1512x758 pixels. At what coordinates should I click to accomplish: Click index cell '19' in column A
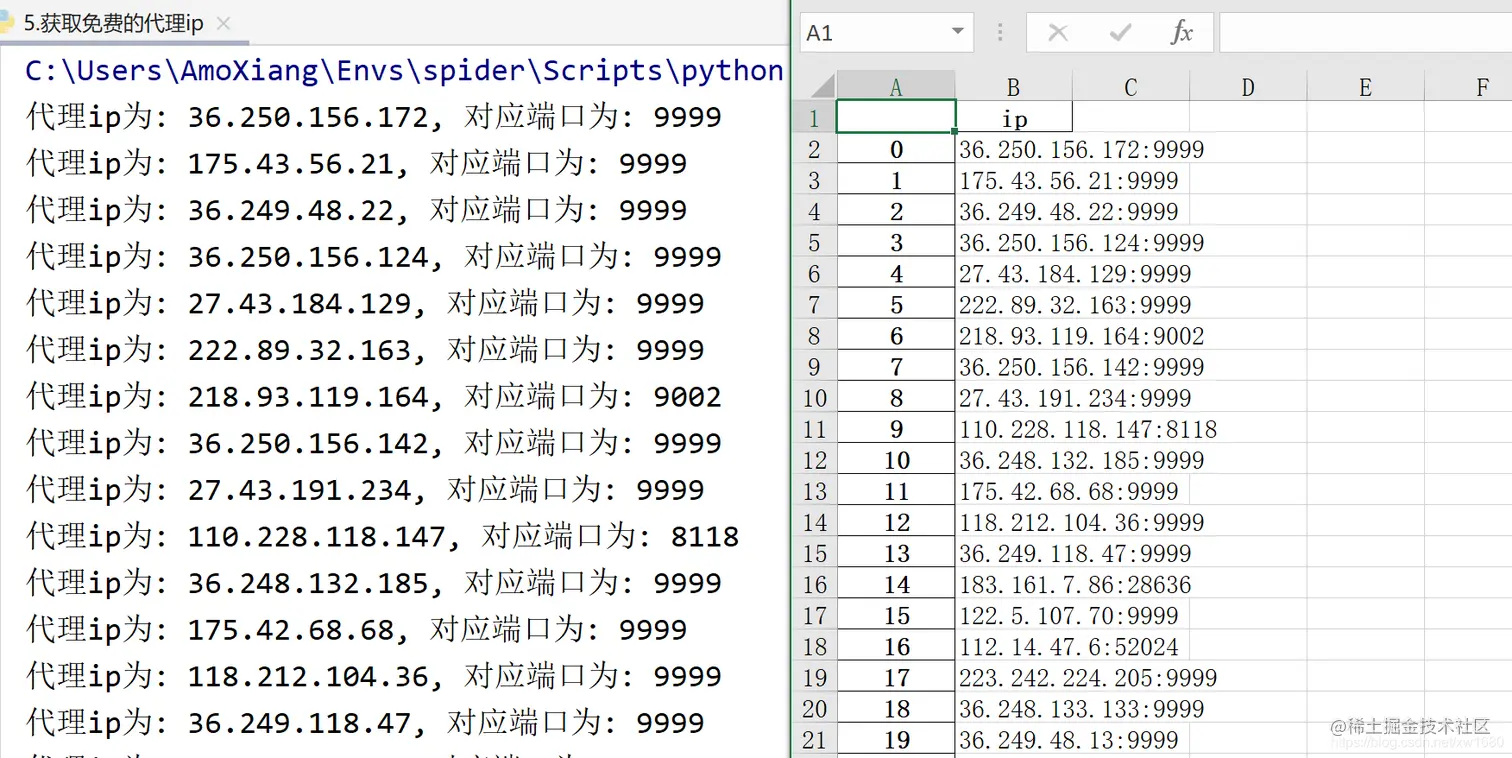coord(896,740)
